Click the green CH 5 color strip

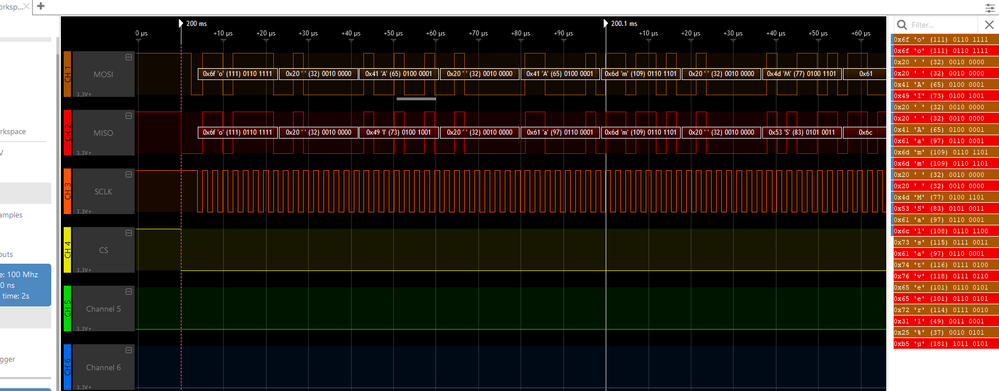point(67,308)
